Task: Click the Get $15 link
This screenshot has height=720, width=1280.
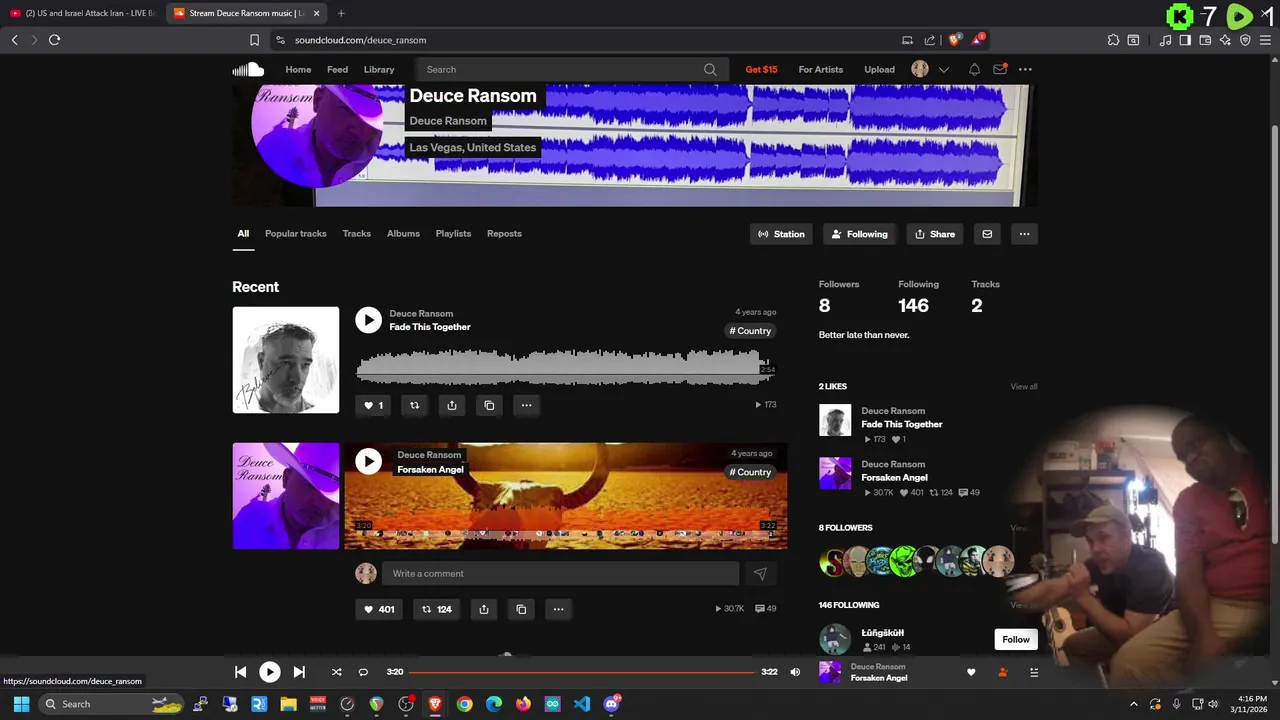Action: tap(761, 69)
